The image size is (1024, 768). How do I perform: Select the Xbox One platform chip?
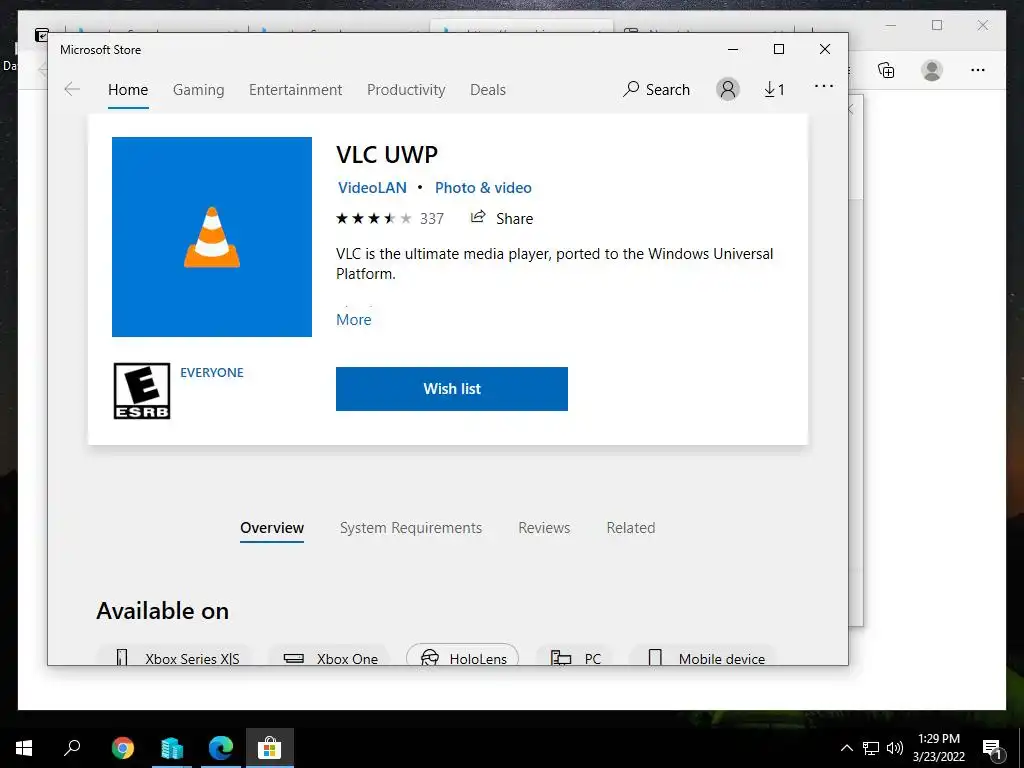pos(330,656)
